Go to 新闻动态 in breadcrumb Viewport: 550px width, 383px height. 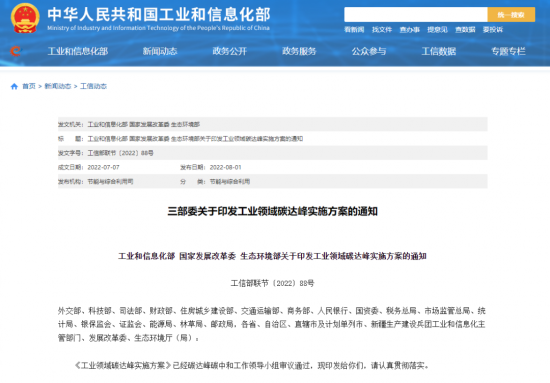click(58, 86)
